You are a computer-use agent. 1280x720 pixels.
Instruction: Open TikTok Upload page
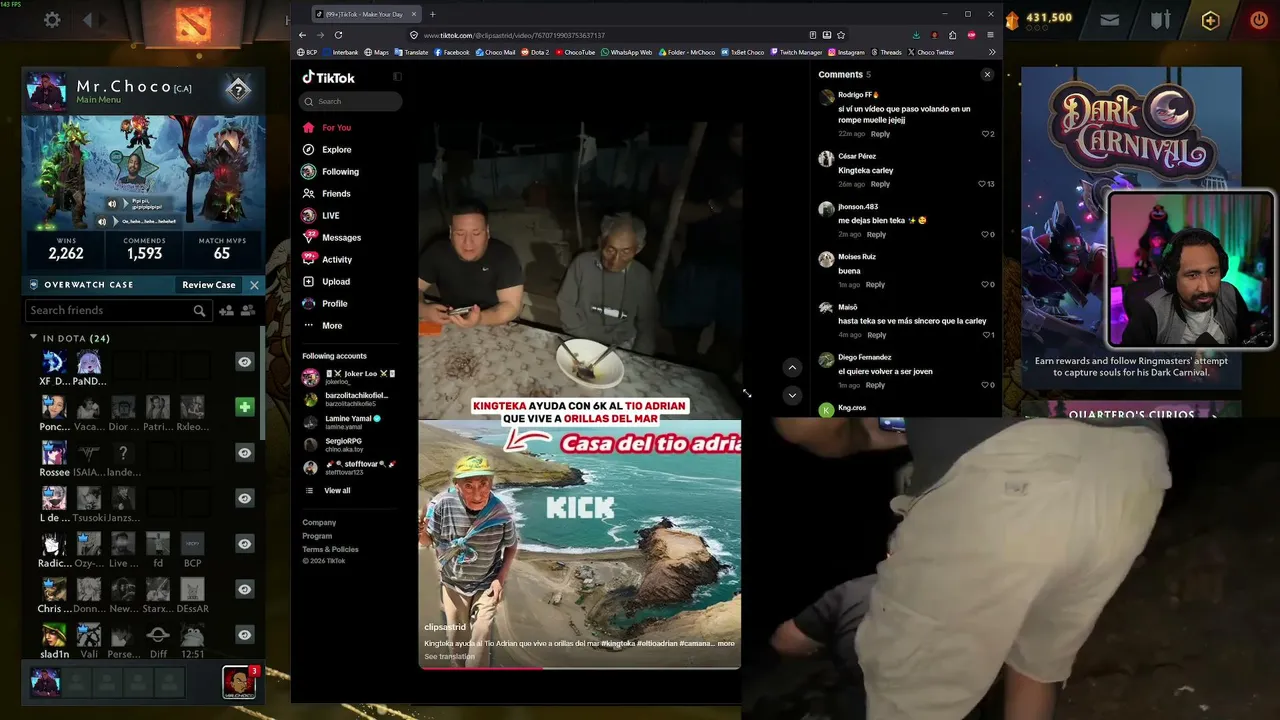(x=336, y=282)
